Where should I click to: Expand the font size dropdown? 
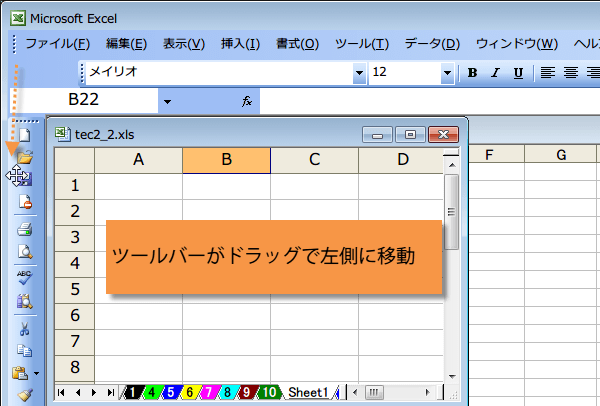(x=447, y=73)
